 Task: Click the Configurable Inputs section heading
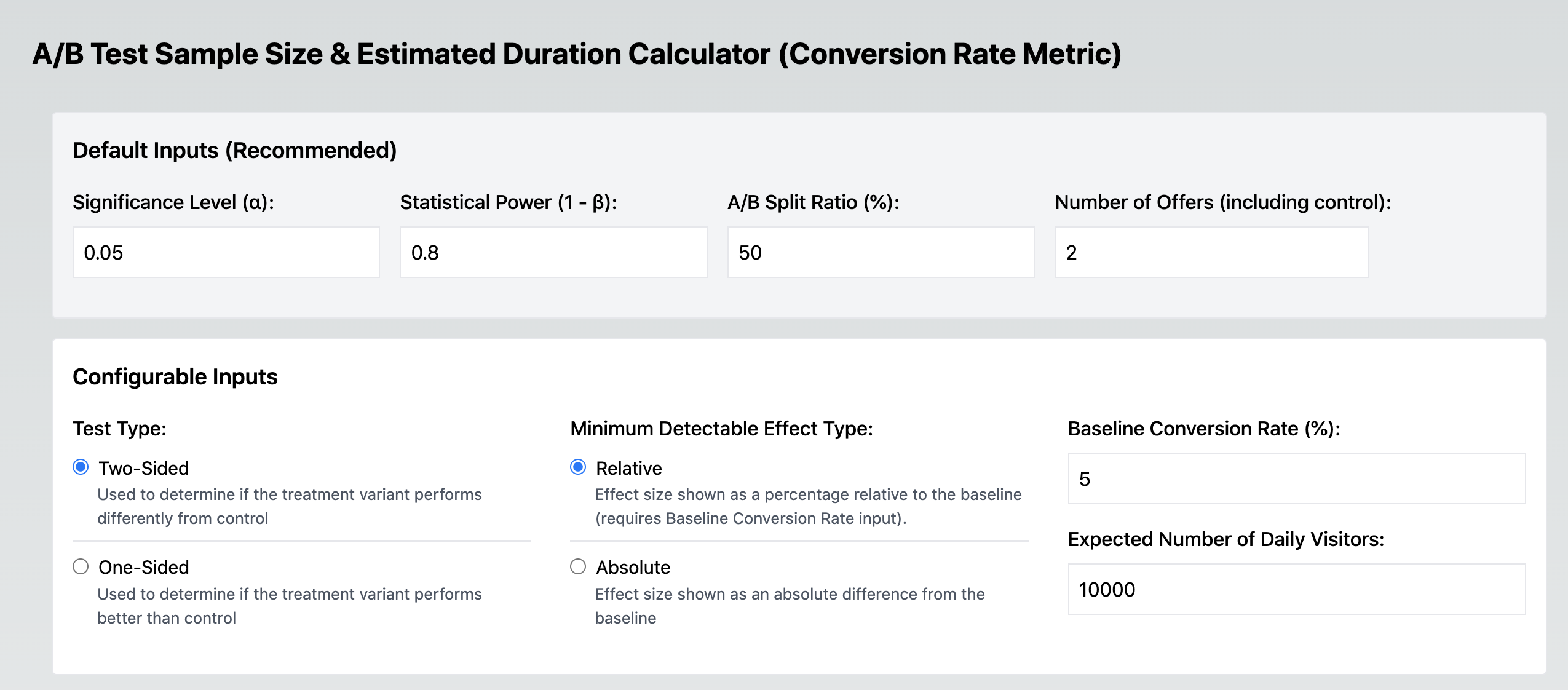pos(175,376)
